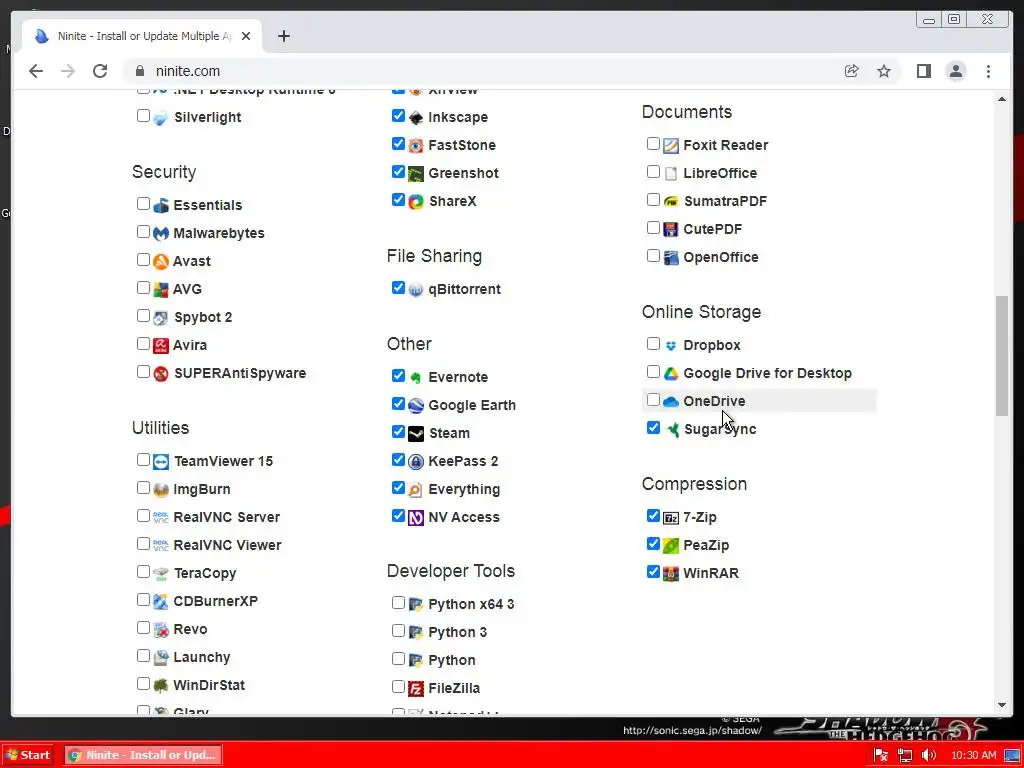Click the OneDrive cloud icon

click(x=671, y=402)
